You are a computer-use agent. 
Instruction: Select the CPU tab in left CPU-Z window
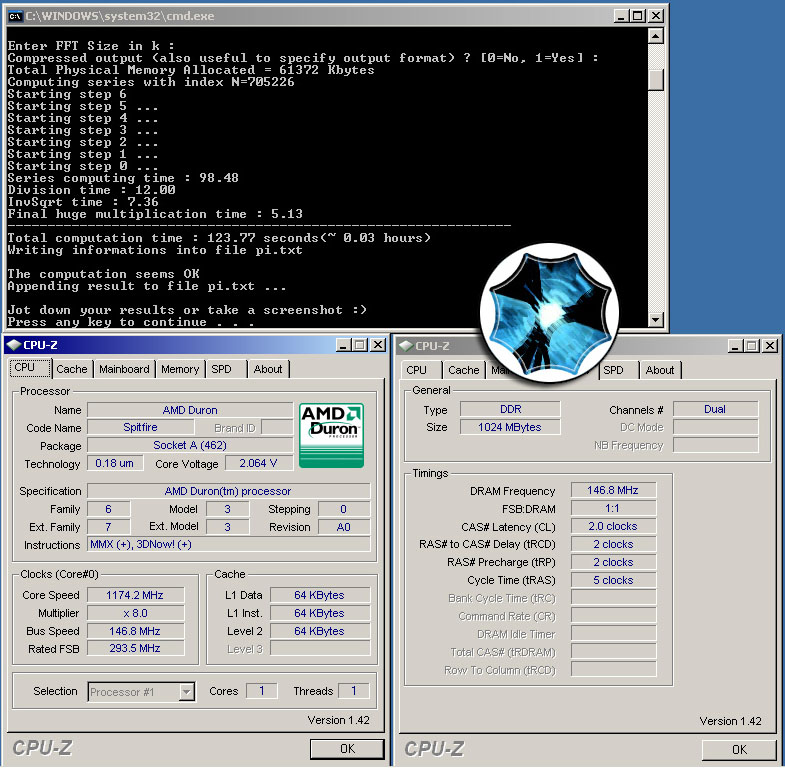30,368
